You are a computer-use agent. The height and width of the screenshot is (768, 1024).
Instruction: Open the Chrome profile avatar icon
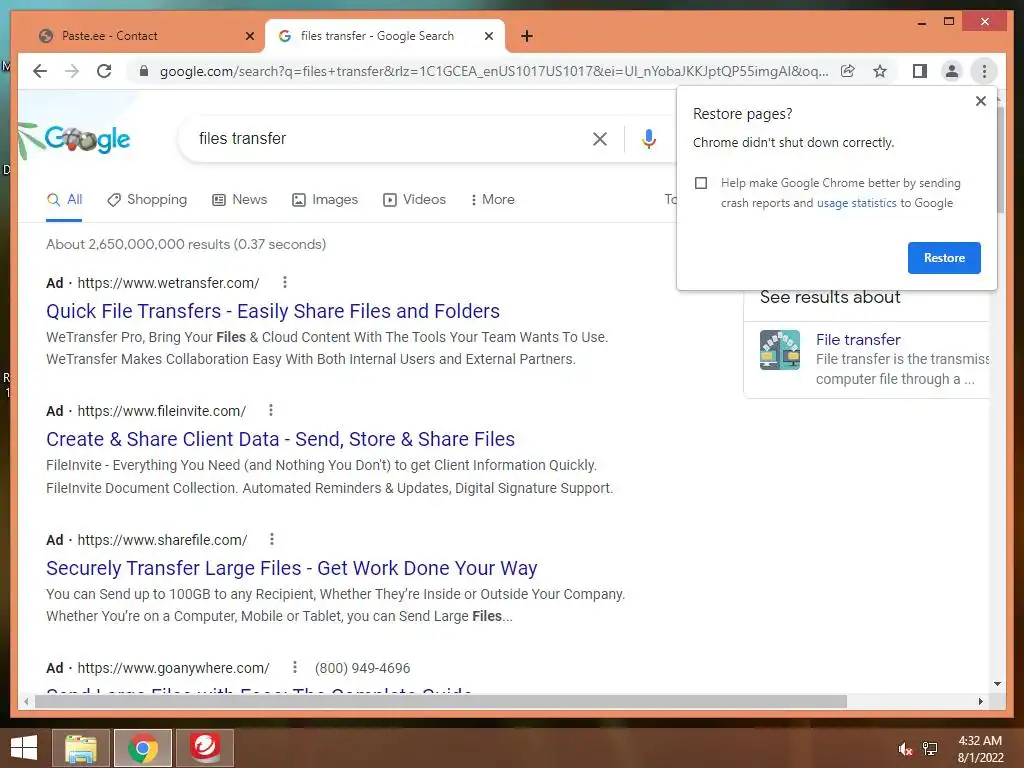[x=952, y=71]
